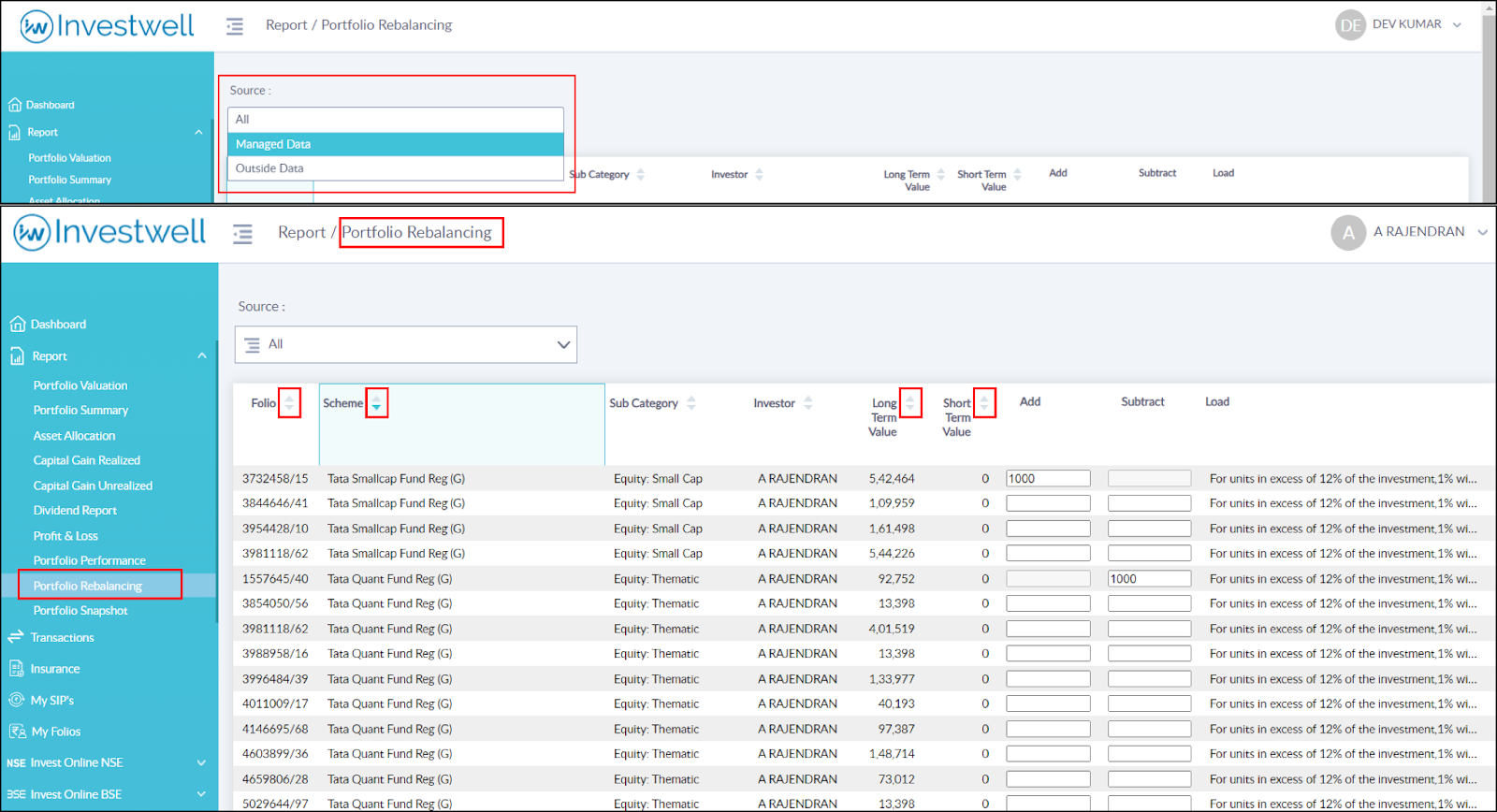Viewport: 1497px width, 812px height.
Task: Sort by Short Term Value in lower table
Action: click(x=984, y=403)
